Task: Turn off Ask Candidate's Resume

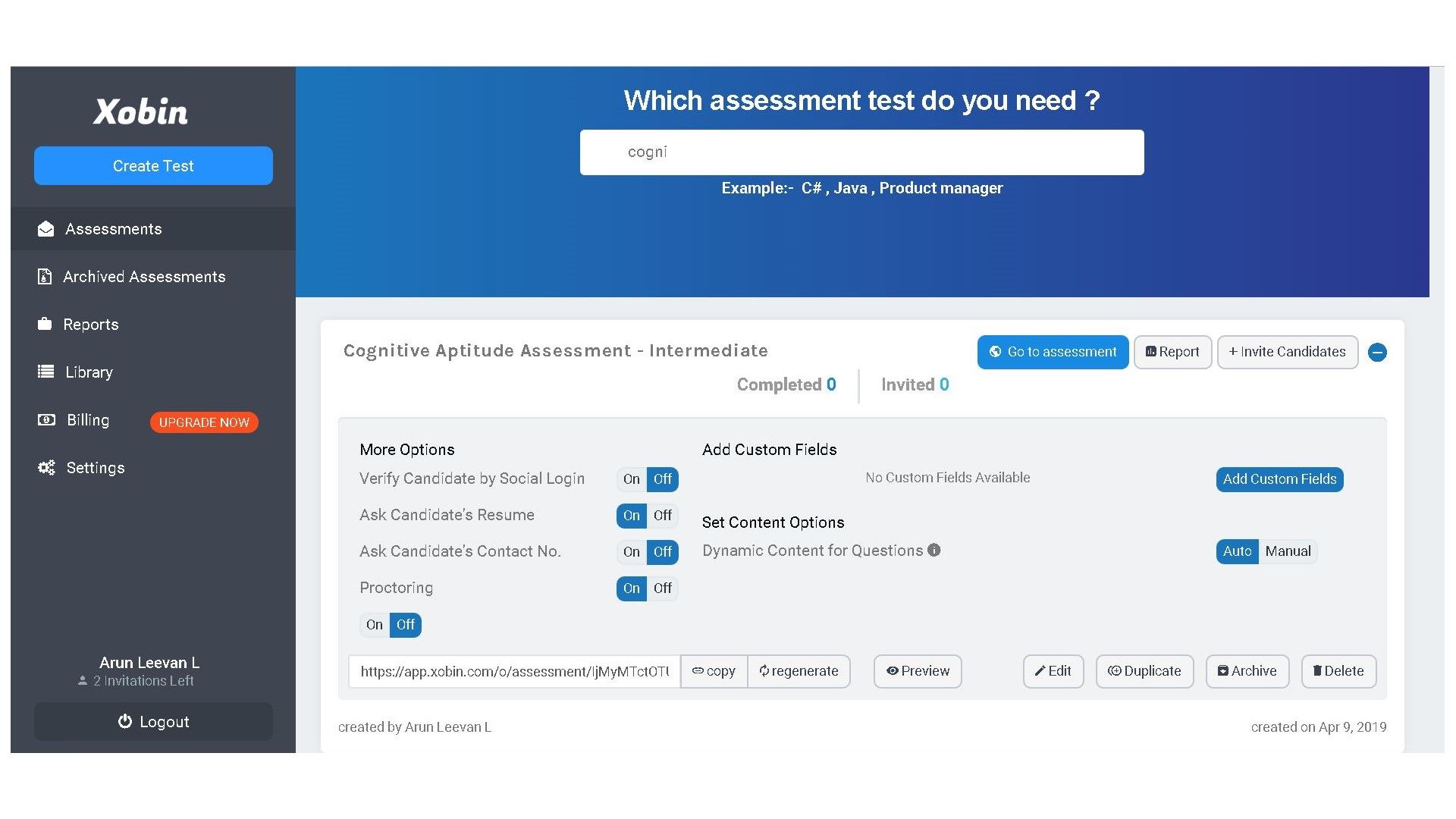Action: (663, 516)
